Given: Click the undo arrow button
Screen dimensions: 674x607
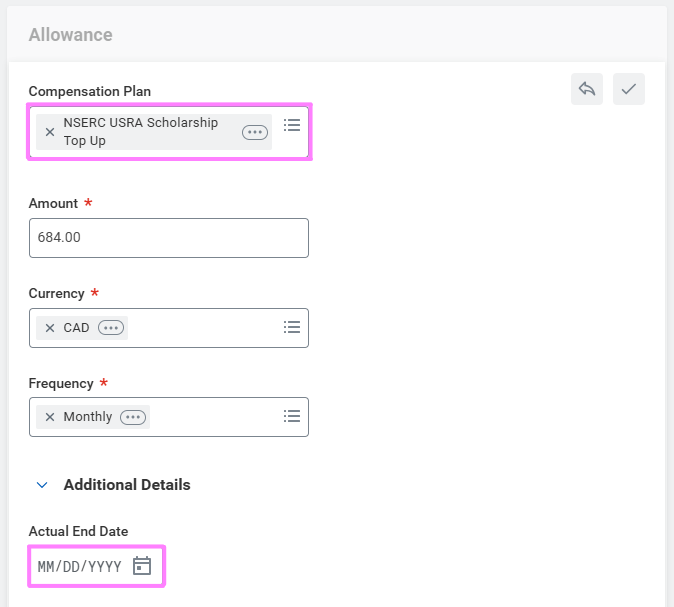Looking at the screenshot, I should pyautogui.click(x=587, y=89).
